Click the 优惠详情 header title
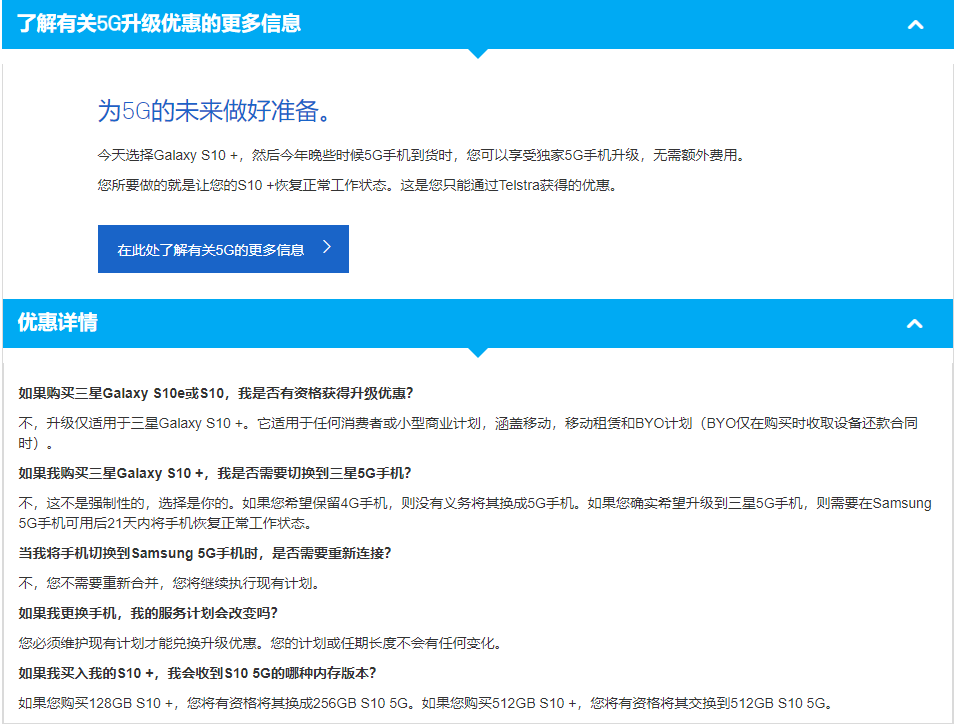956x724 pixels. click(58, 323)
